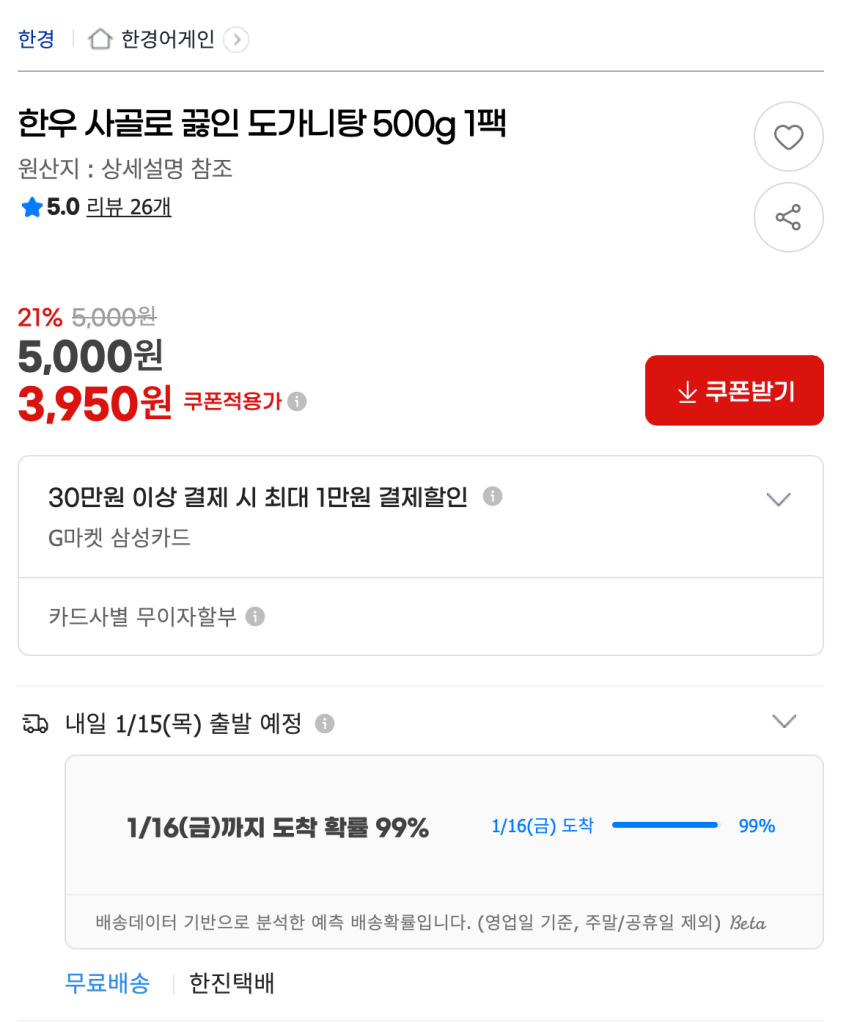Click the share icon button
The image size is (849, 1023).
click(x=788, y=218)
